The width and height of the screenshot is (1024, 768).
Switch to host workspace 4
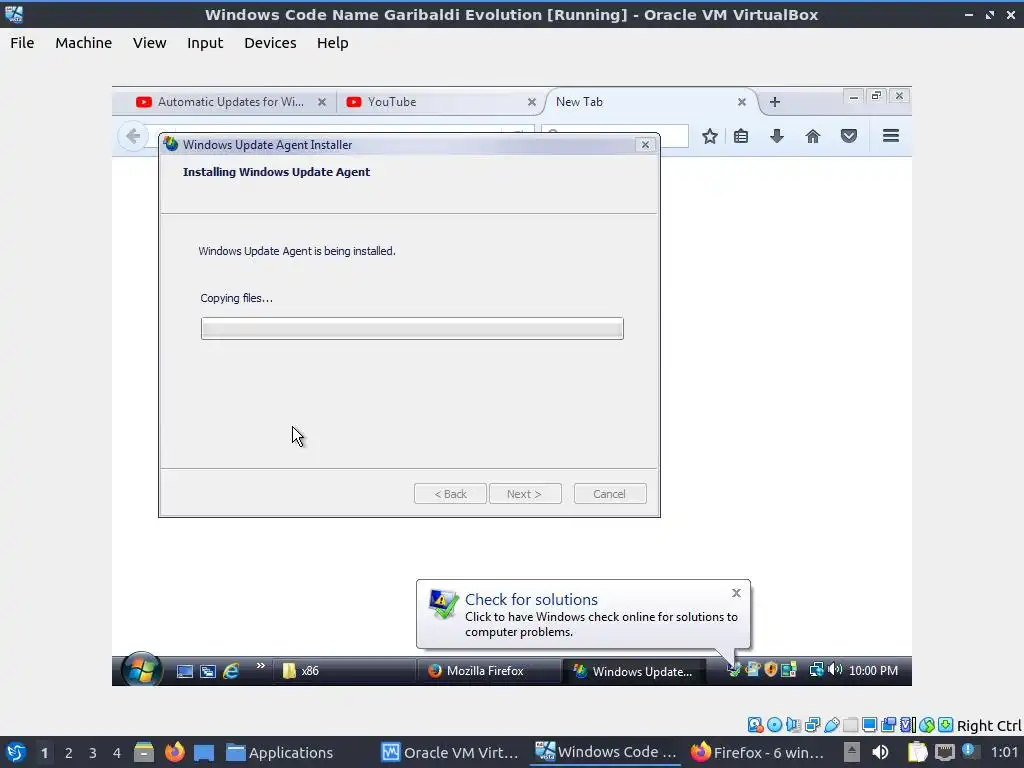point(117,753)
